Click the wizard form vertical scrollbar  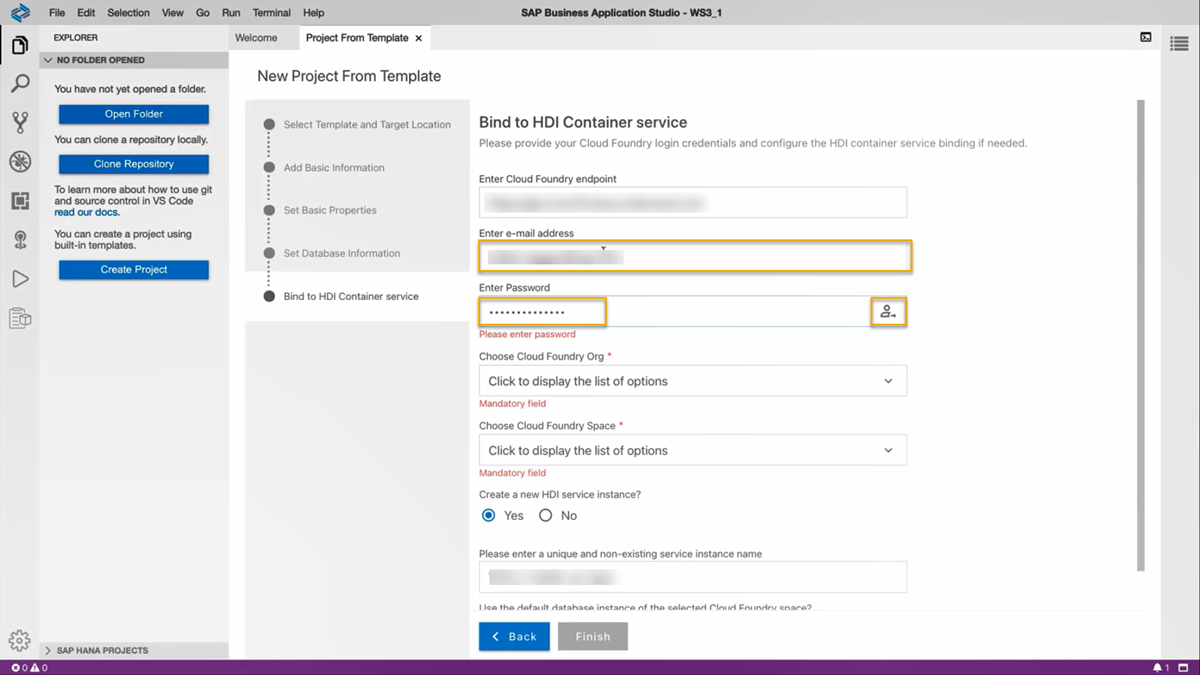[x=1141, y=335]
